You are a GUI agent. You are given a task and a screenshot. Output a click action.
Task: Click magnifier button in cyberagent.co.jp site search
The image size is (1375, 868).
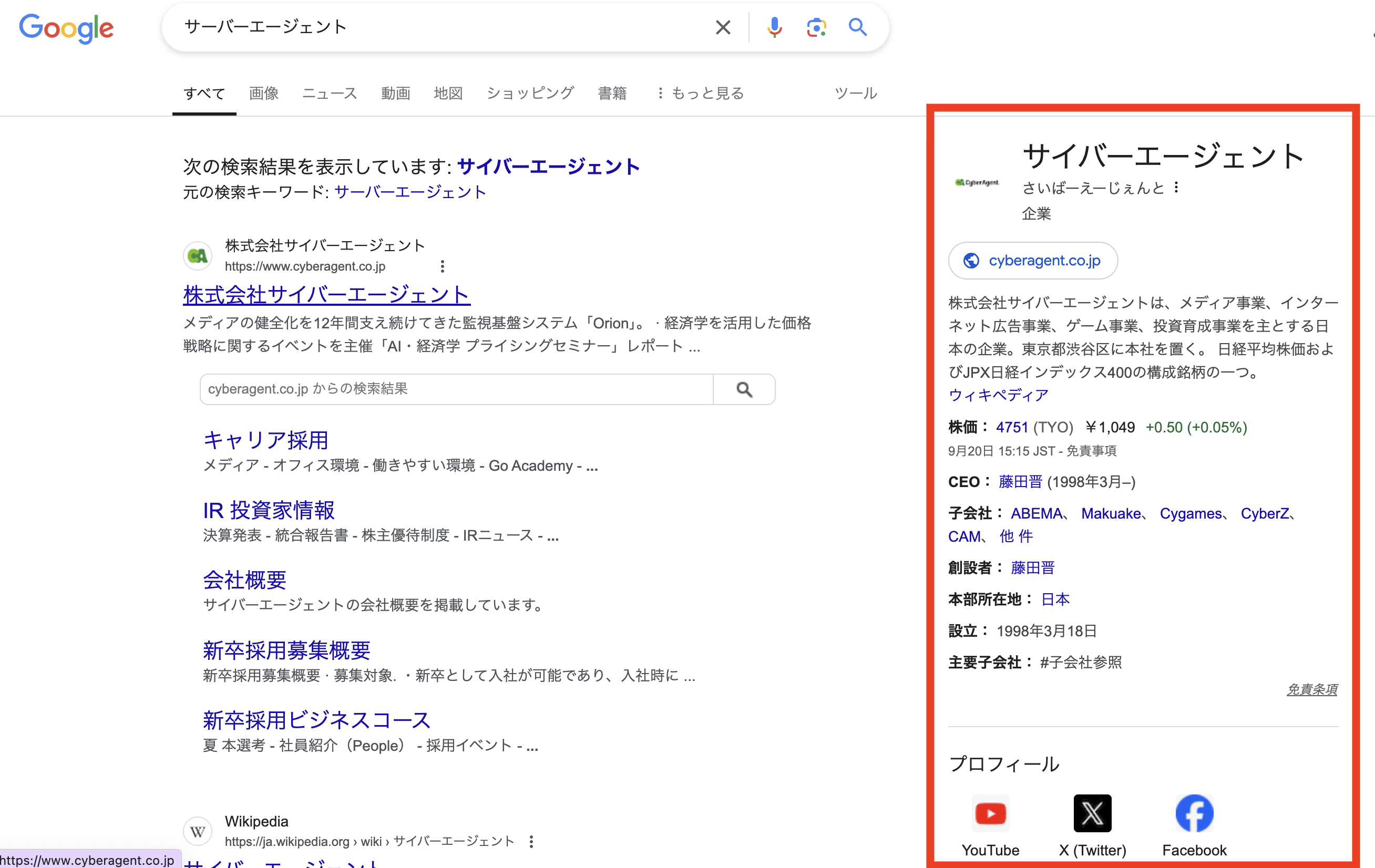pos(744,389)
